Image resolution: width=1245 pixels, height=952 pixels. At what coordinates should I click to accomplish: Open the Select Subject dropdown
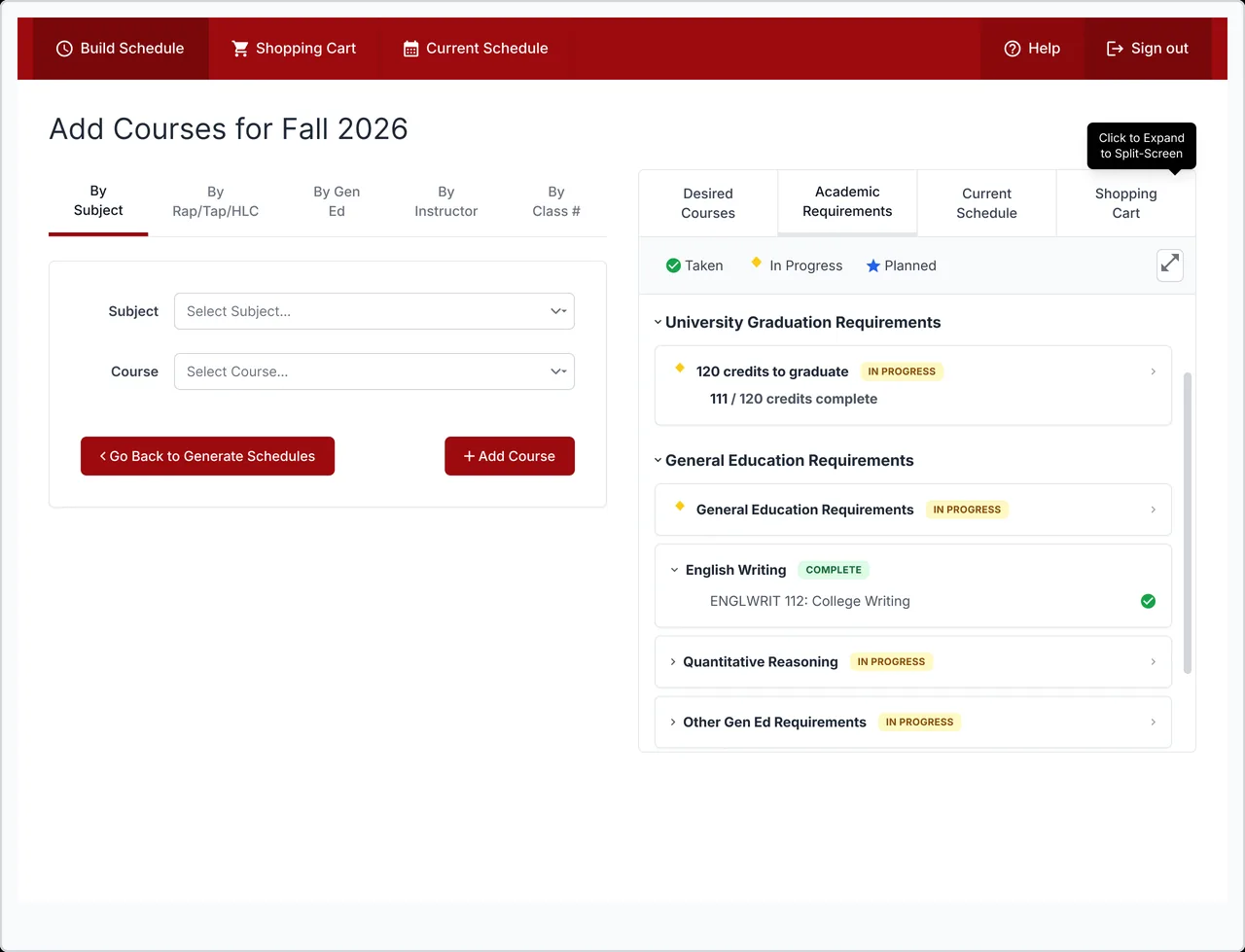374,311
